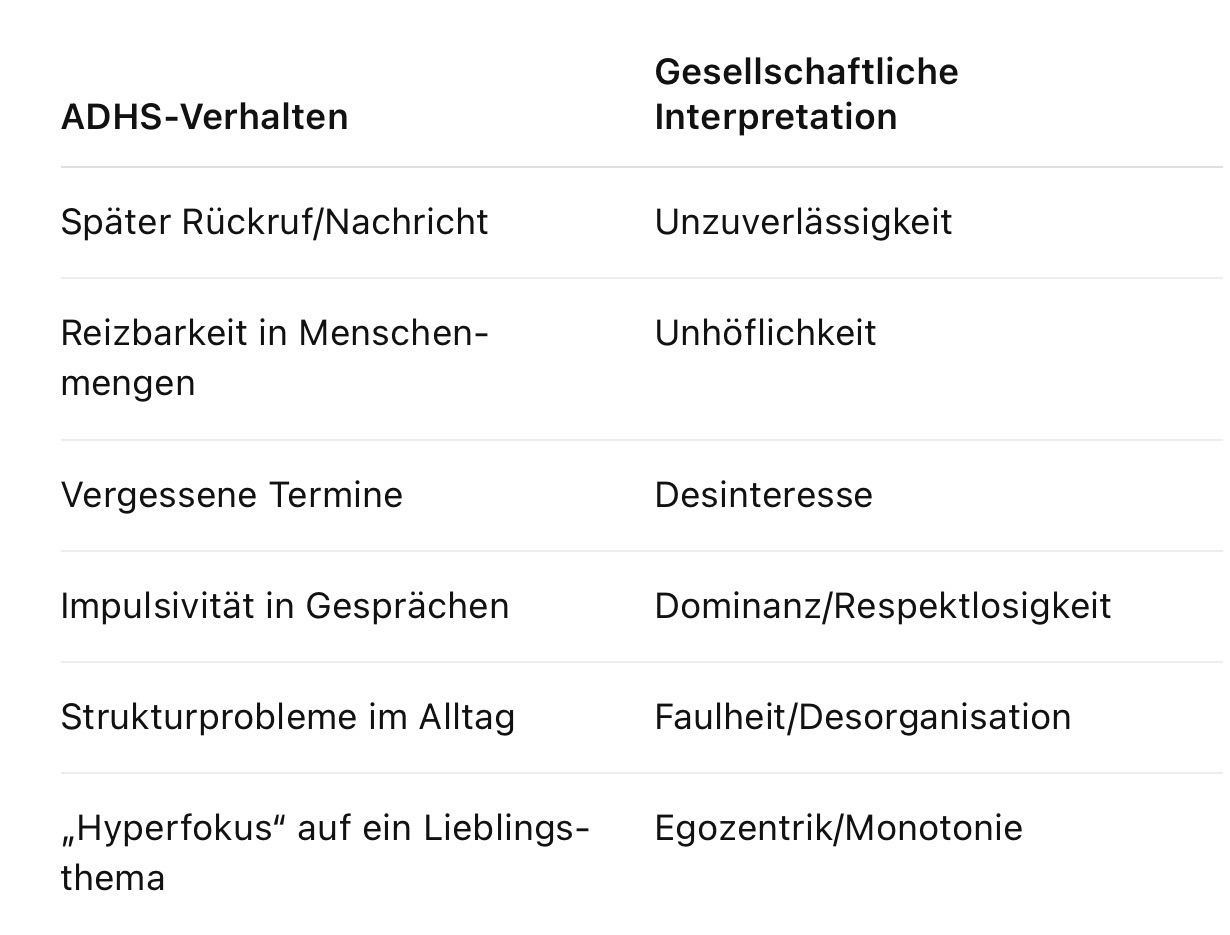Image resolution: width=1230 pixels, height=935 pixels.
Task: Click the "Strukturprobleme im Alltag" cell
Action: click(287, 717)
